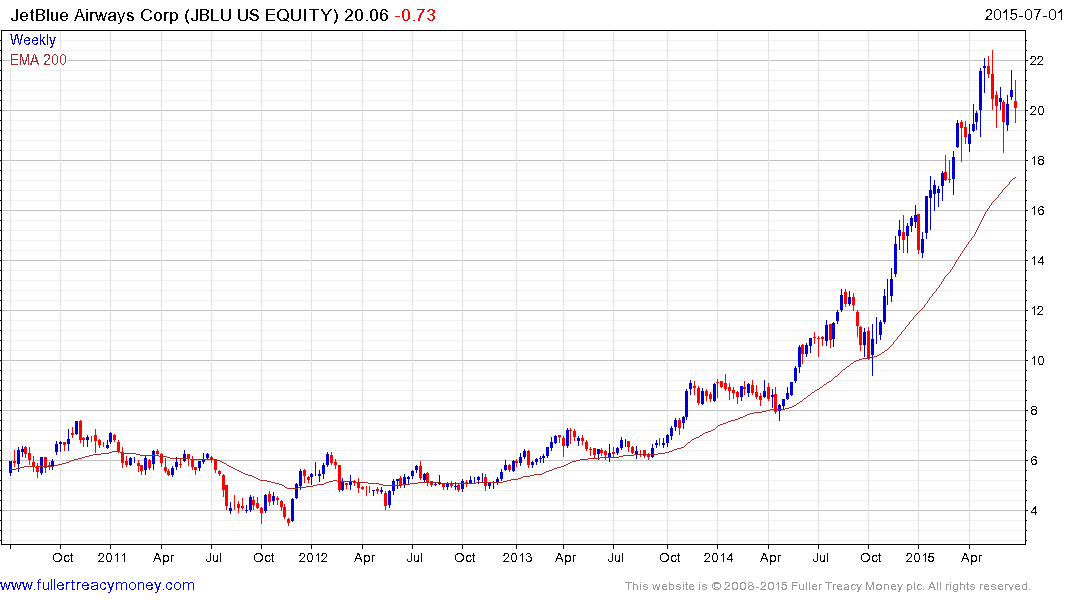Click the 16 price axis label

[x=1037, y=211]
